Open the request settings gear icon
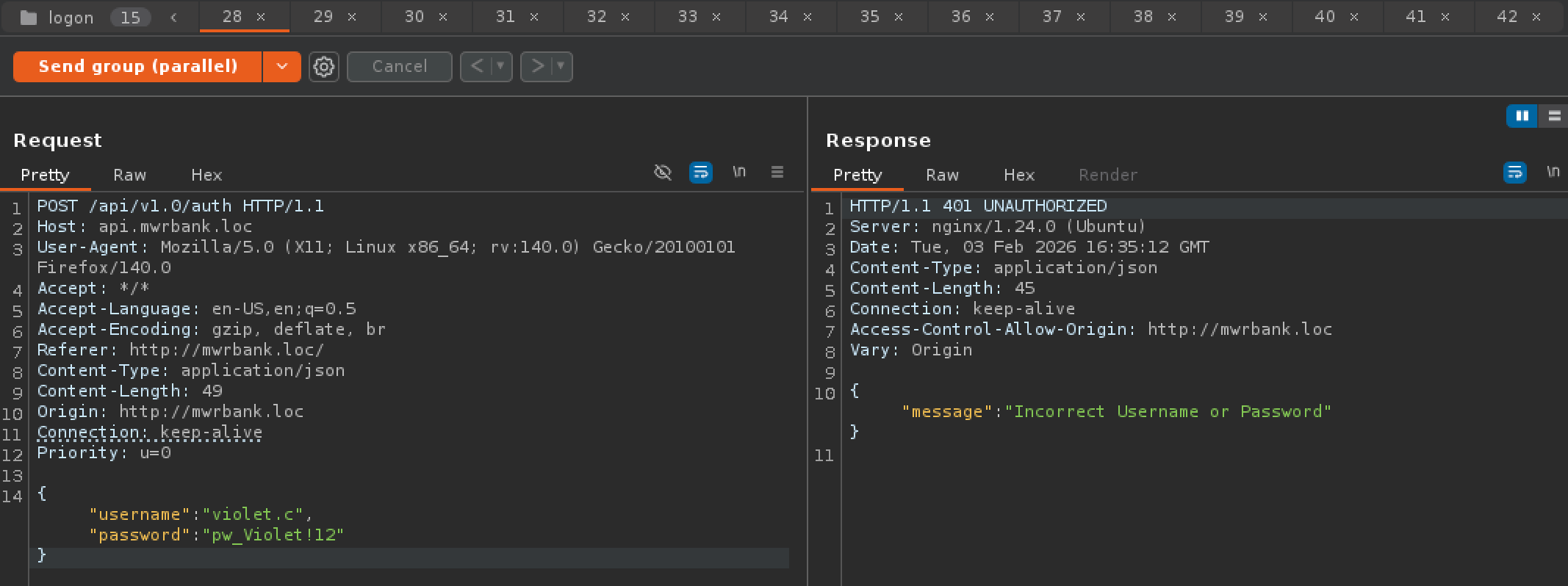The height and width of the screenshot is (586, 1568). coord(323,67)
